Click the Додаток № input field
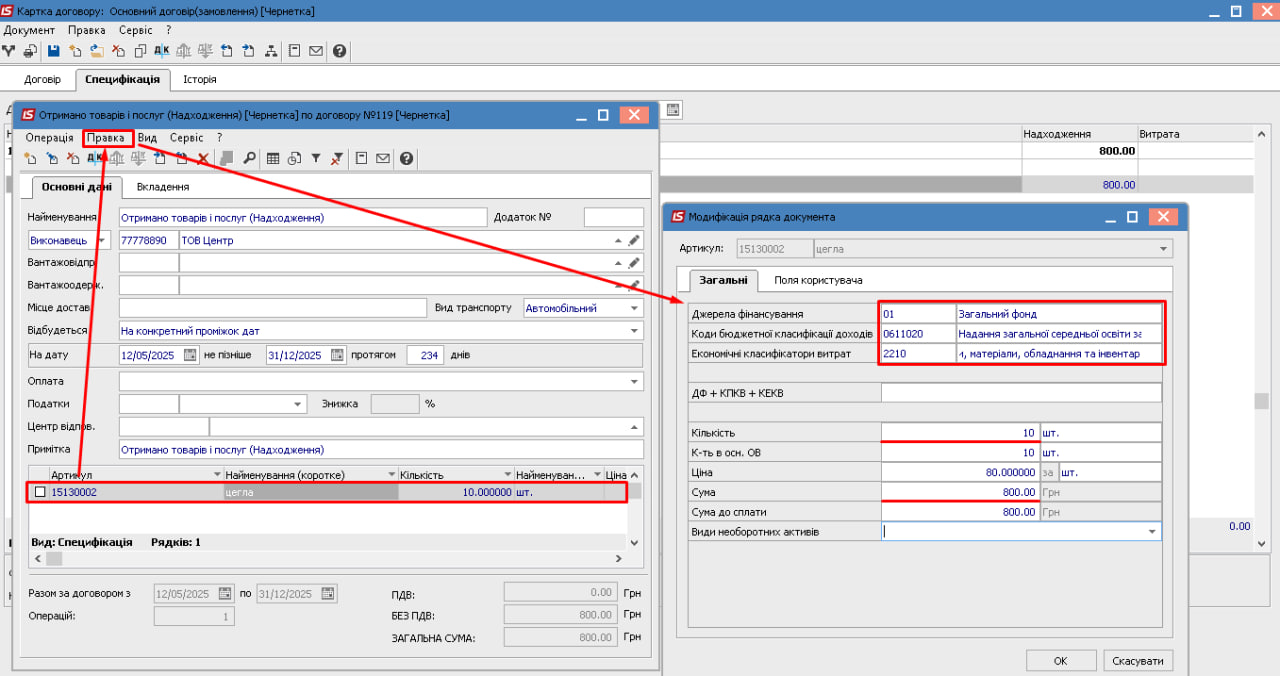The image size is (1280, 676). point(614,217)
